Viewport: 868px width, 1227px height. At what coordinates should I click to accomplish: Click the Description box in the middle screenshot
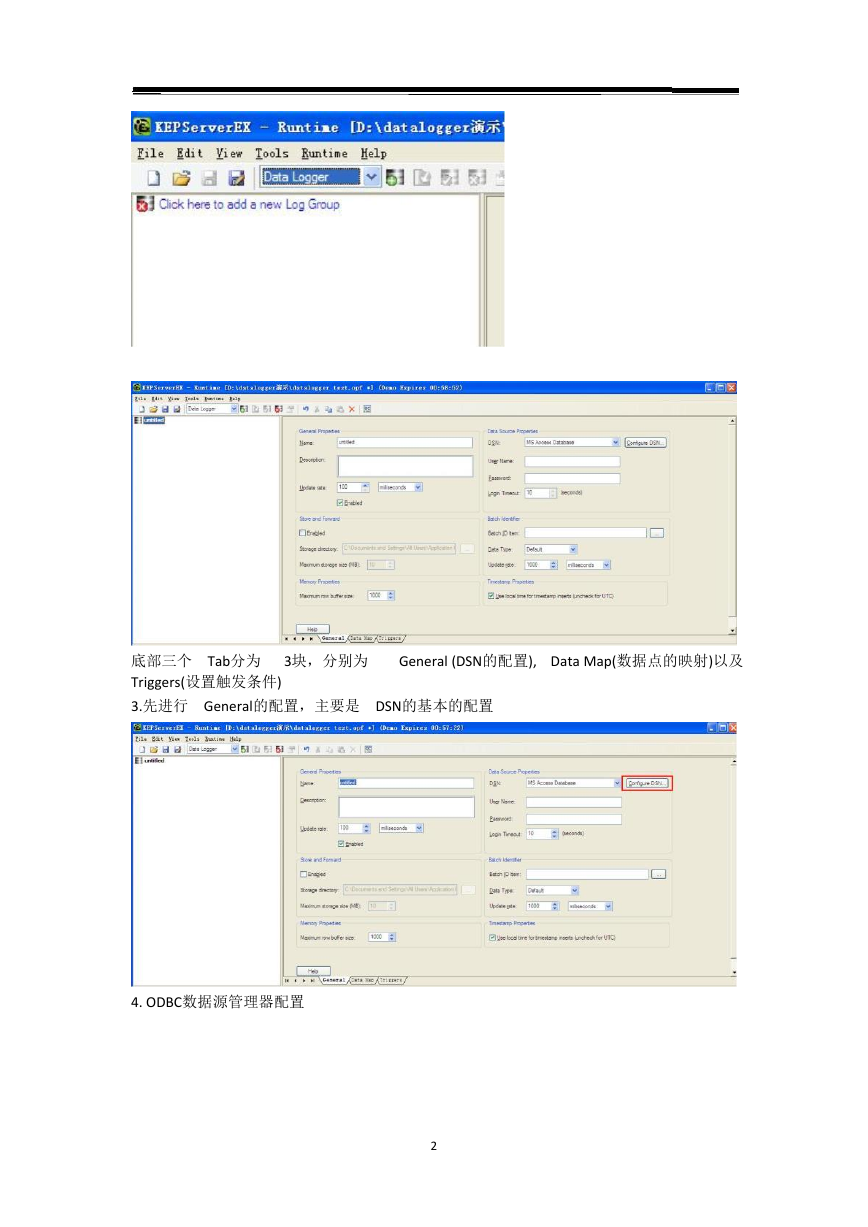405,466
